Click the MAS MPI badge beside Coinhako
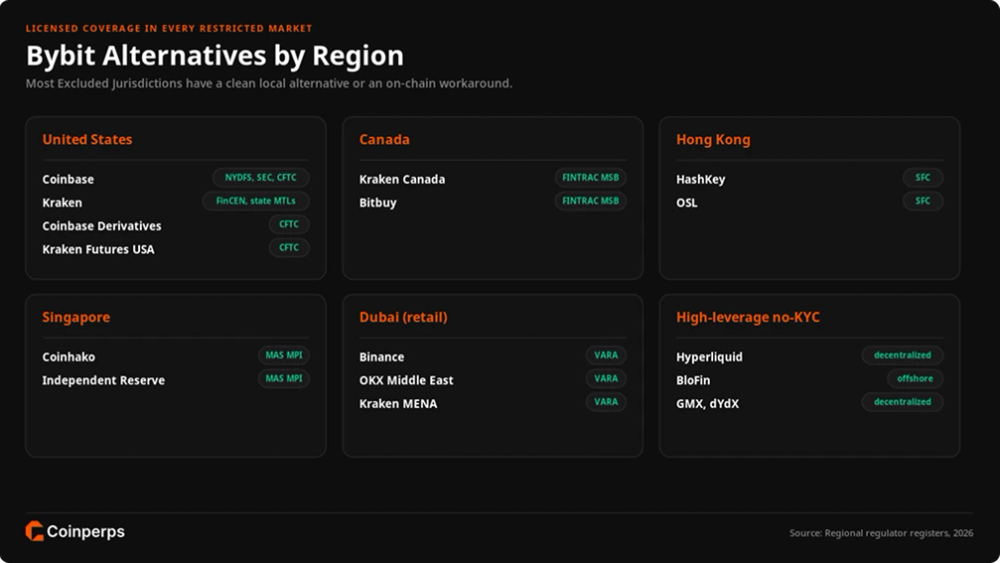 [x=284, y=355]
